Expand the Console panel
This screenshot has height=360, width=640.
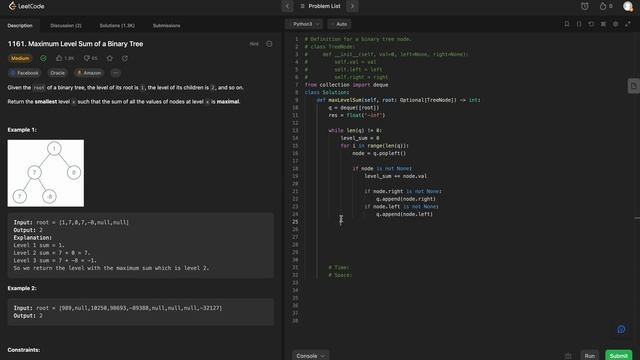[310, 356]
